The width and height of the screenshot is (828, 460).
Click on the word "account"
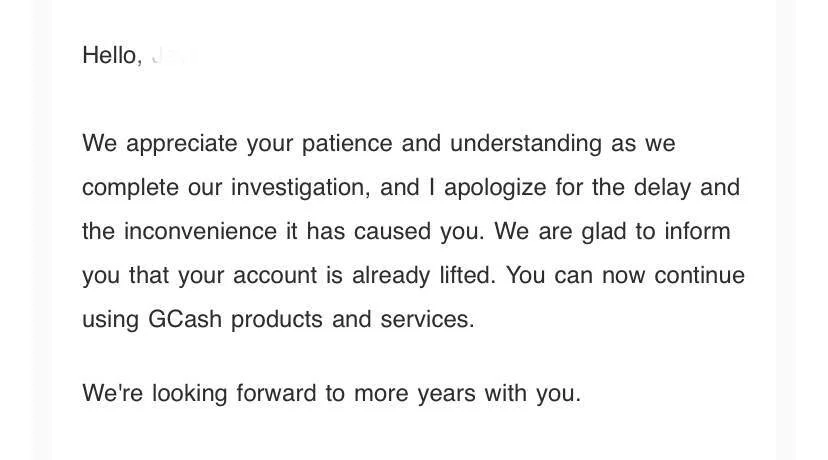pos(275,276)
